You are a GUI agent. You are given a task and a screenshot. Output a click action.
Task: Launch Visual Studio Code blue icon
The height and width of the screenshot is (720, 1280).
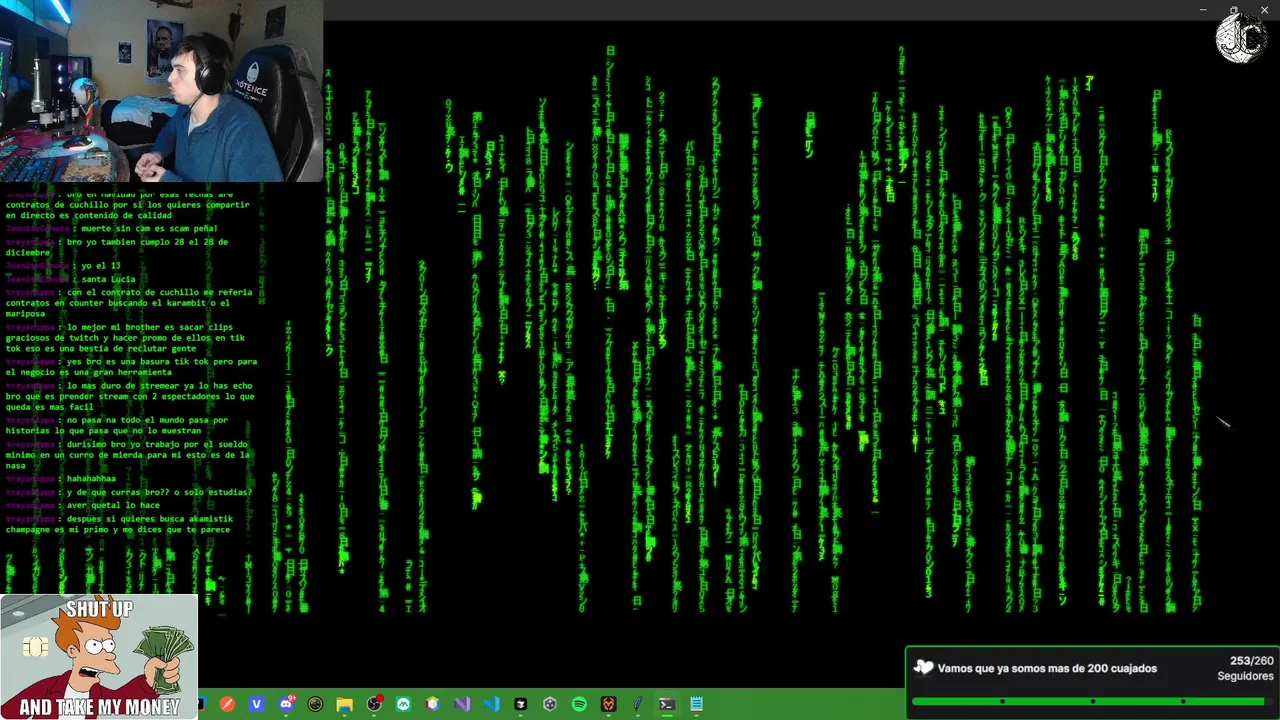click(492, 704)
